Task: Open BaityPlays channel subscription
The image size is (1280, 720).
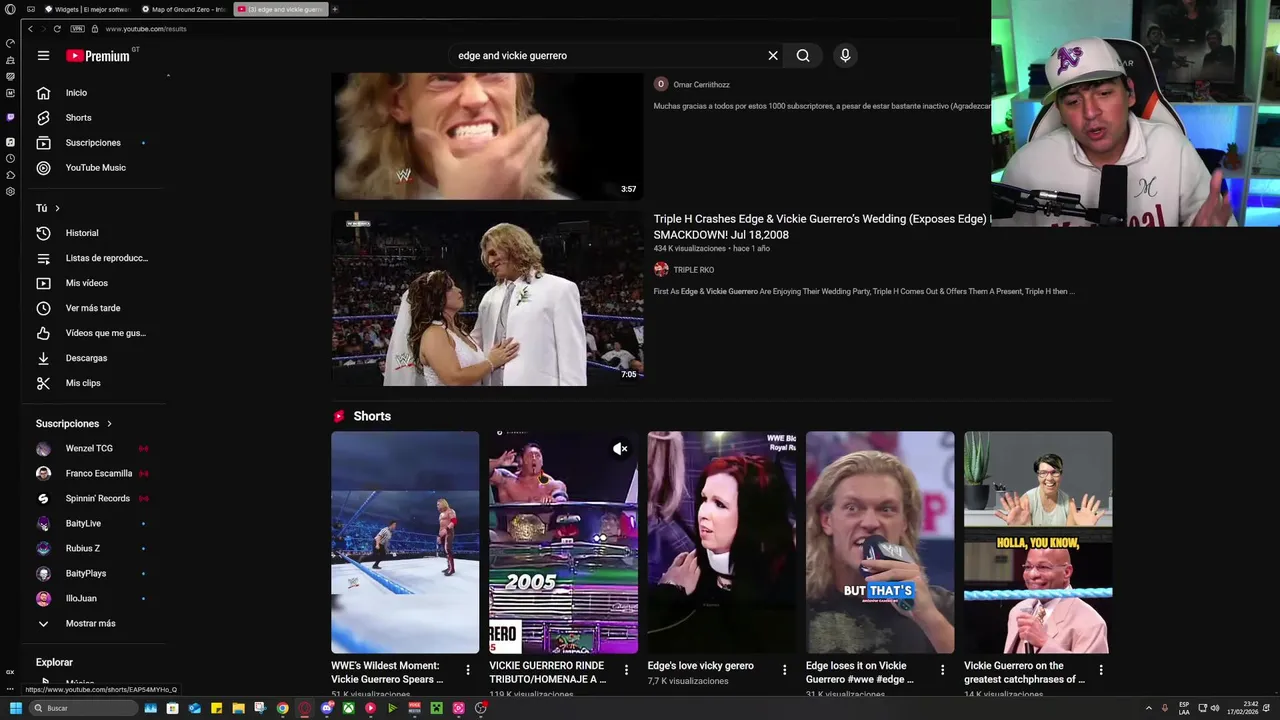Action: [x=95, y=574]
